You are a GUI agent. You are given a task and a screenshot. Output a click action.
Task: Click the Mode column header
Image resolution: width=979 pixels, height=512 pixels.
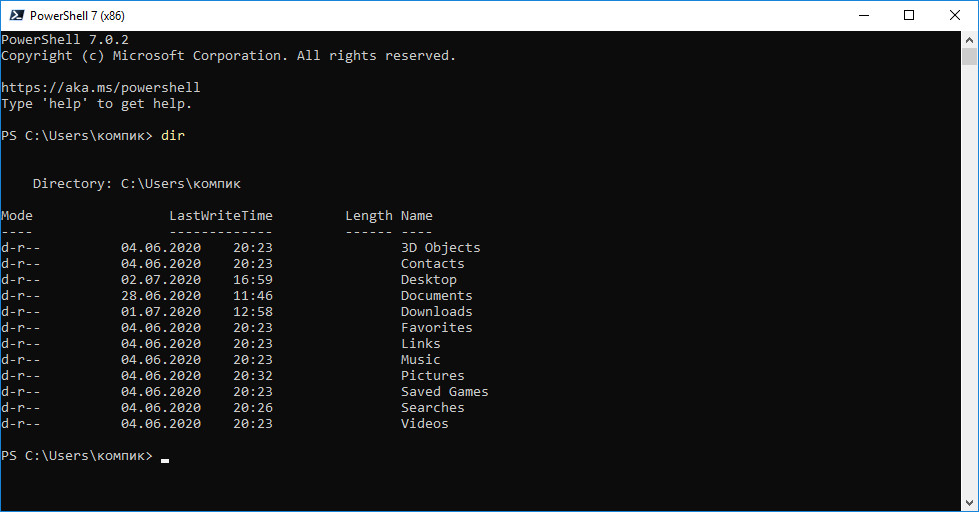pyautogui.click(x=17, y=215)
